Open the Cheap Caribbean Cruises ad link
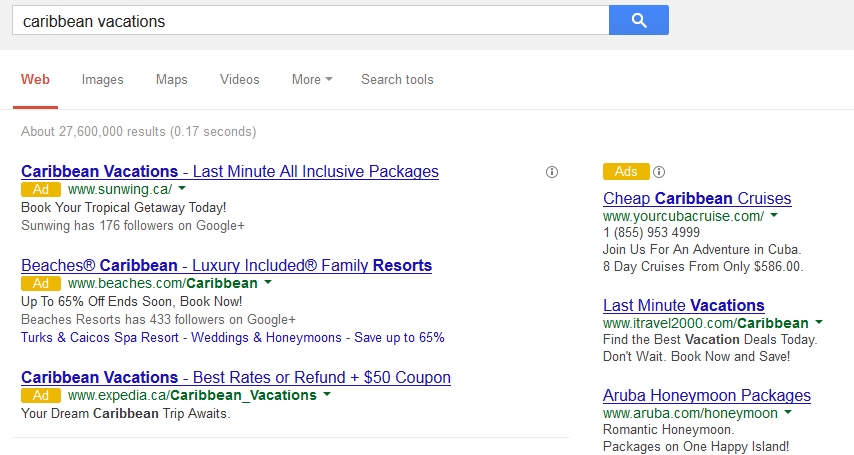The width and height of the screenshot is (854, 455). (697, 198)
